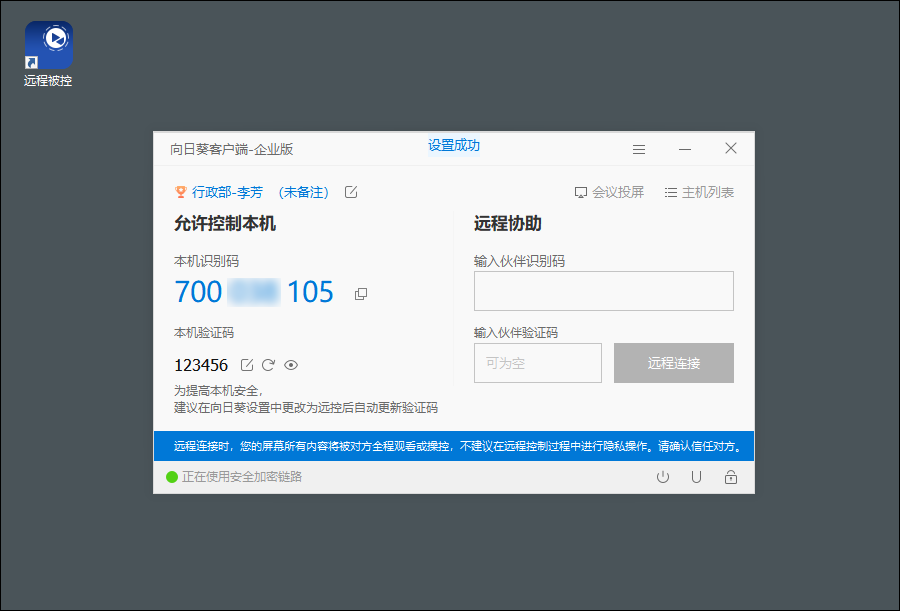Open the 主机列表 host list
Screen dimensions: 900x611
tap(699, 192)
